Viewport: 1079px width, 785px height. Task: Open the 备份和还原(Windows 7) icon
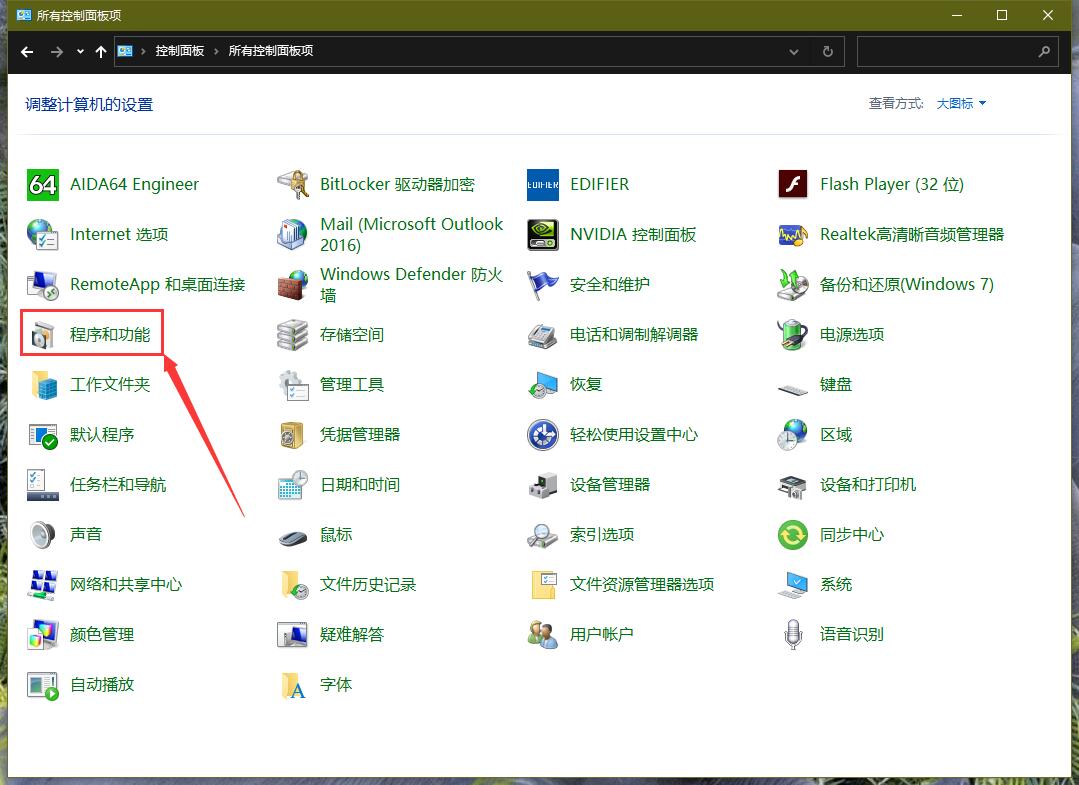click(792, 285)
